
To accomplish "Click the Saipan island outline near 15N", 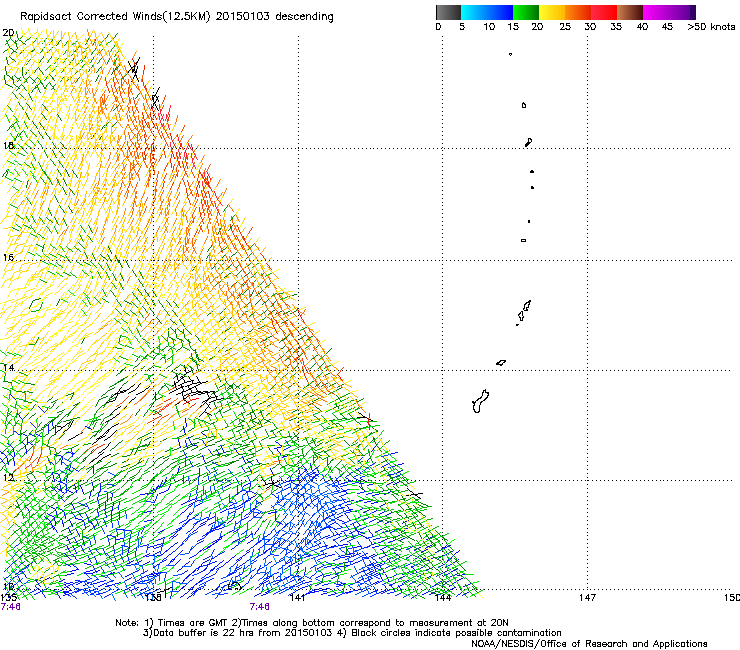I will click(526, 307).
